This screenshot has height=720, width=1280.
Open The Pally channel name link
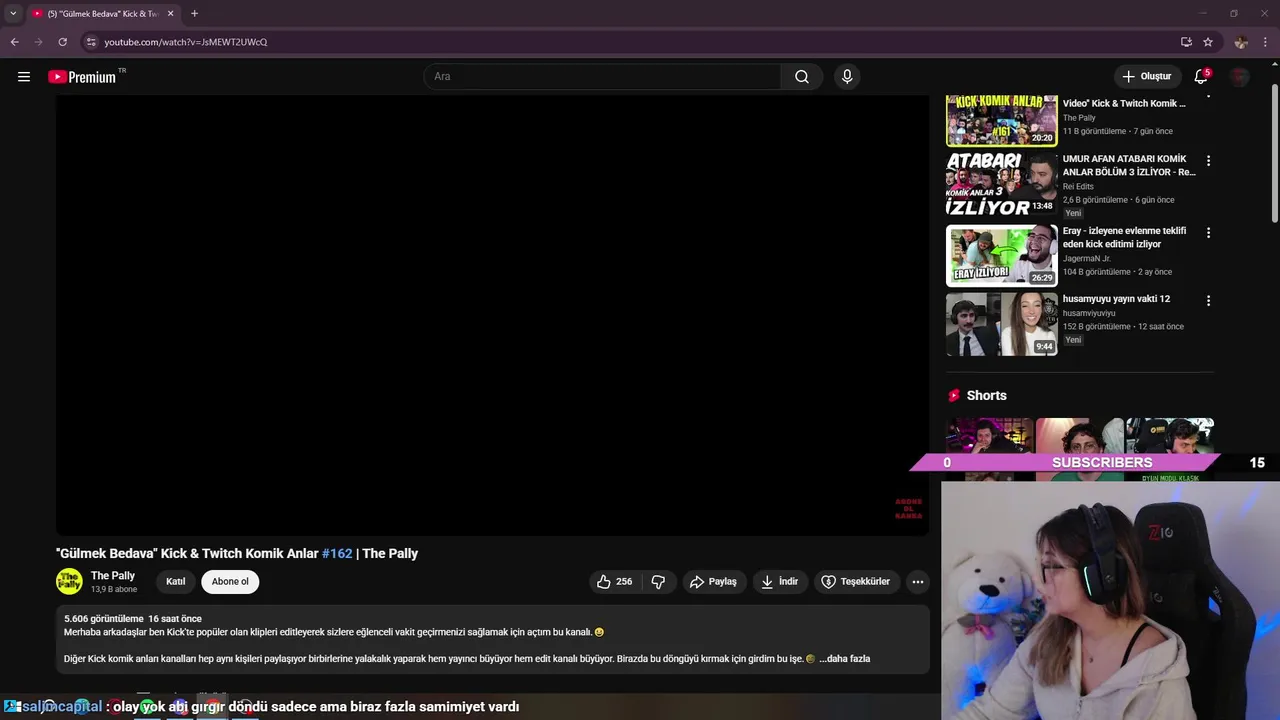coord(113,576)
